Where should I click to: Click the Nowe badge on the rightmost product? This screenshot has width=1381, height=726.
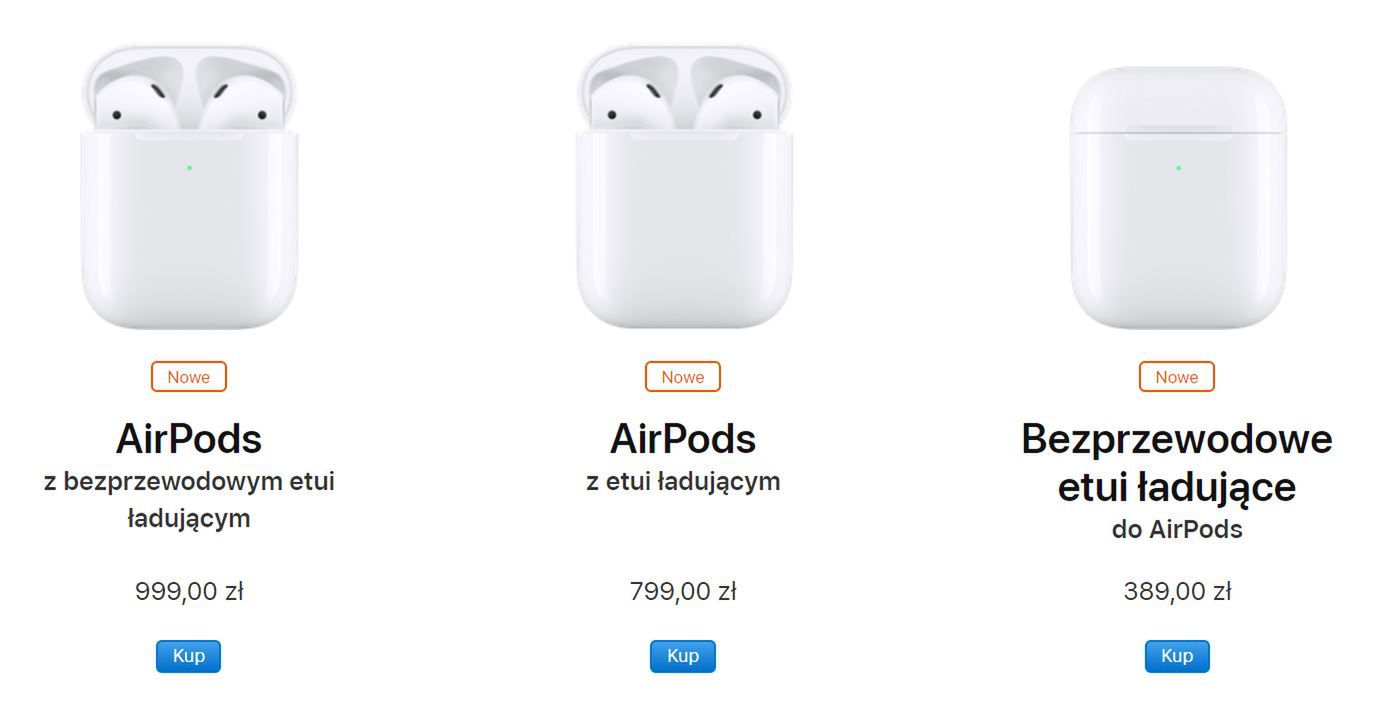coord(1176,377)
